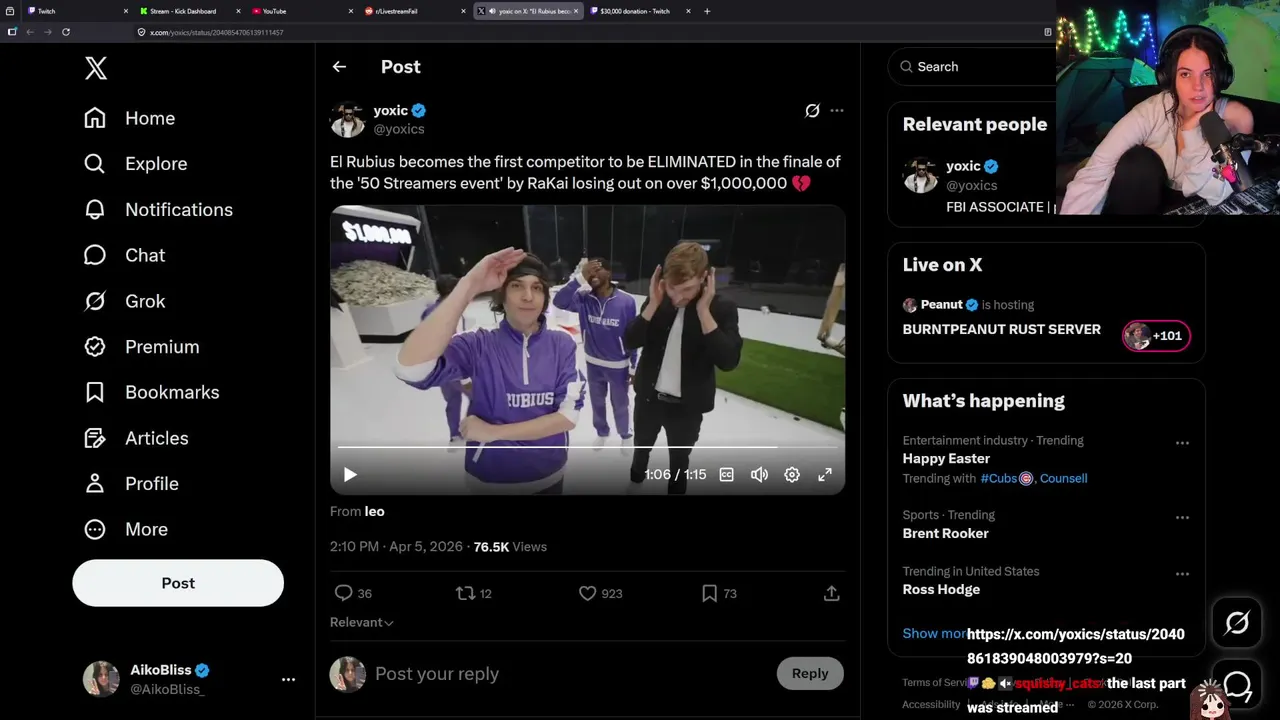Click the Notifications bell icon
The width and height of the screenshot is (1280, 720).
point(95,210)
